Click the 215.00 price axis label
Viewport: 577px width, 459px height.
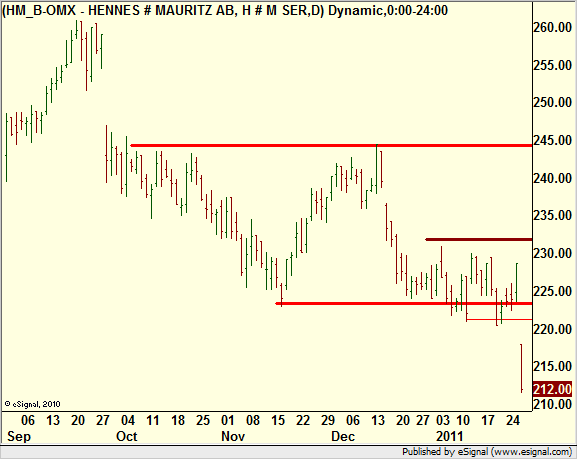tap(553, 366)
